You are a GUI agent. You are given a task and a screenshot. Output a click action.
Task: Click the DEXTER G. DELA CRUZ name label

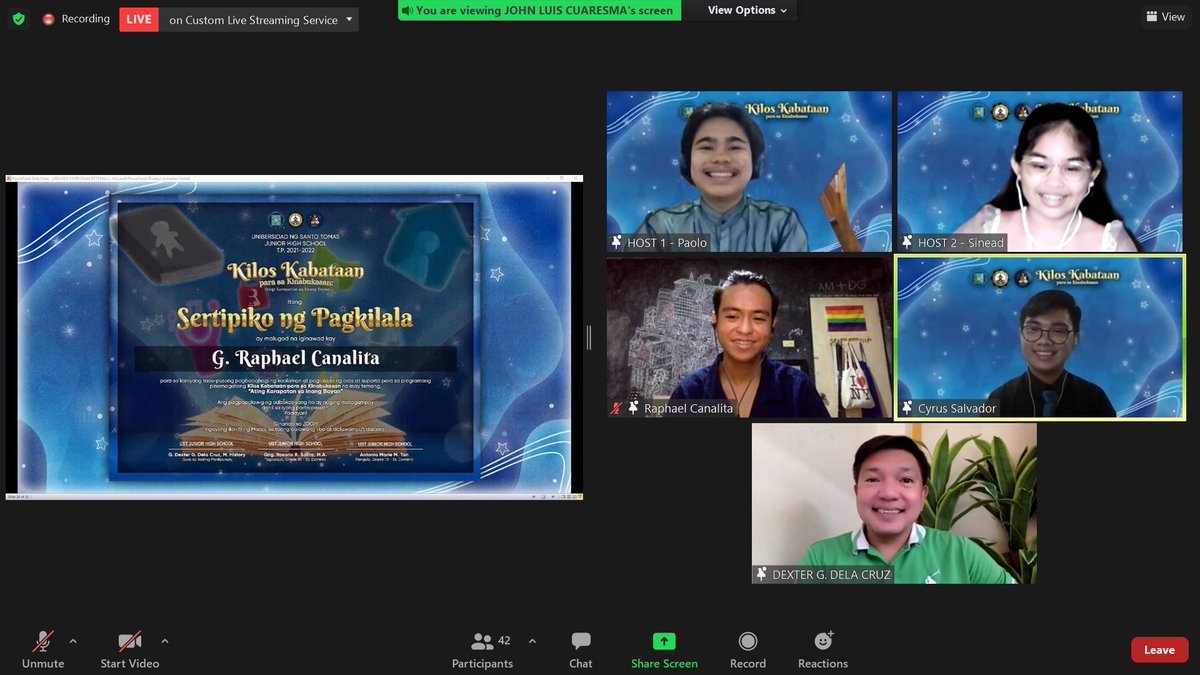tap(831, 574)
